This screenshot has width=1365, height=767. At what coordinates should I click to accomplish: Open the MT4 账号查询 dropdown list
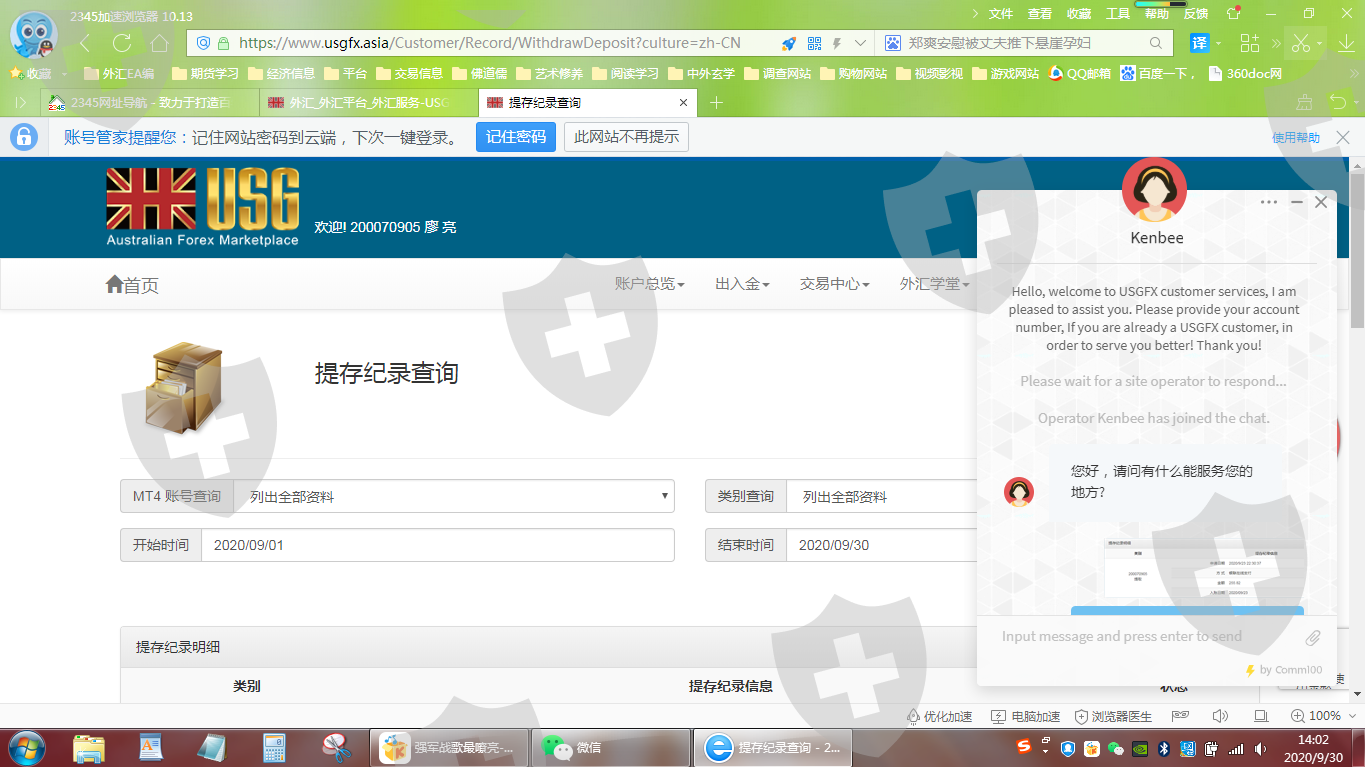[453, 496]
